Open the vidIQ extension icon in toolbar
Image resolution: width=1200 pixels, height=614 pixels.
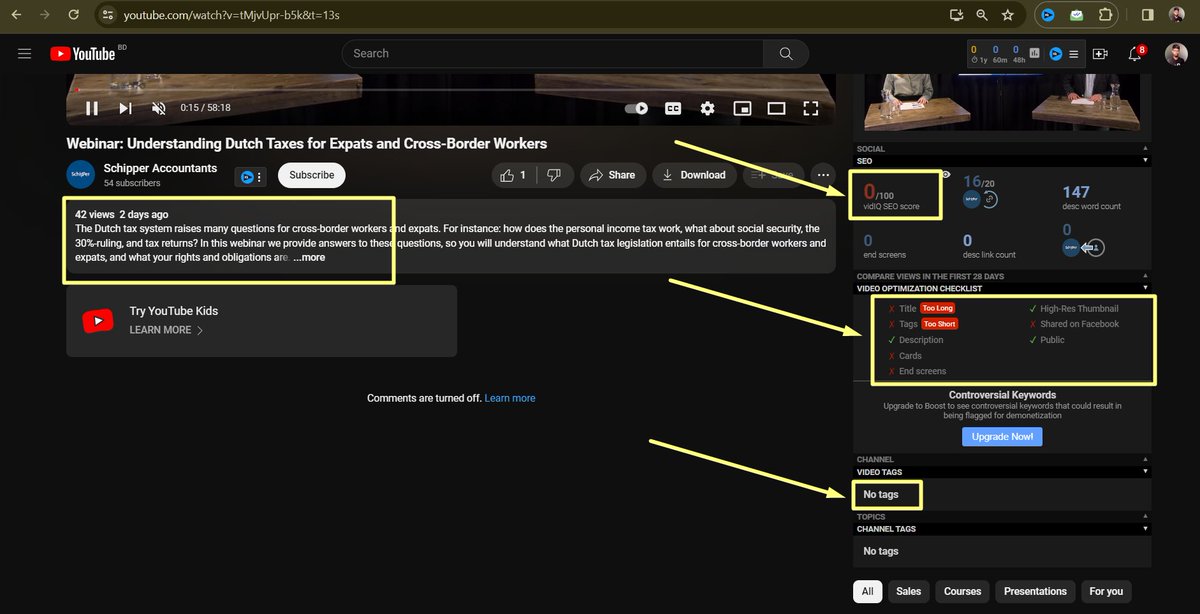(1048, 15)
